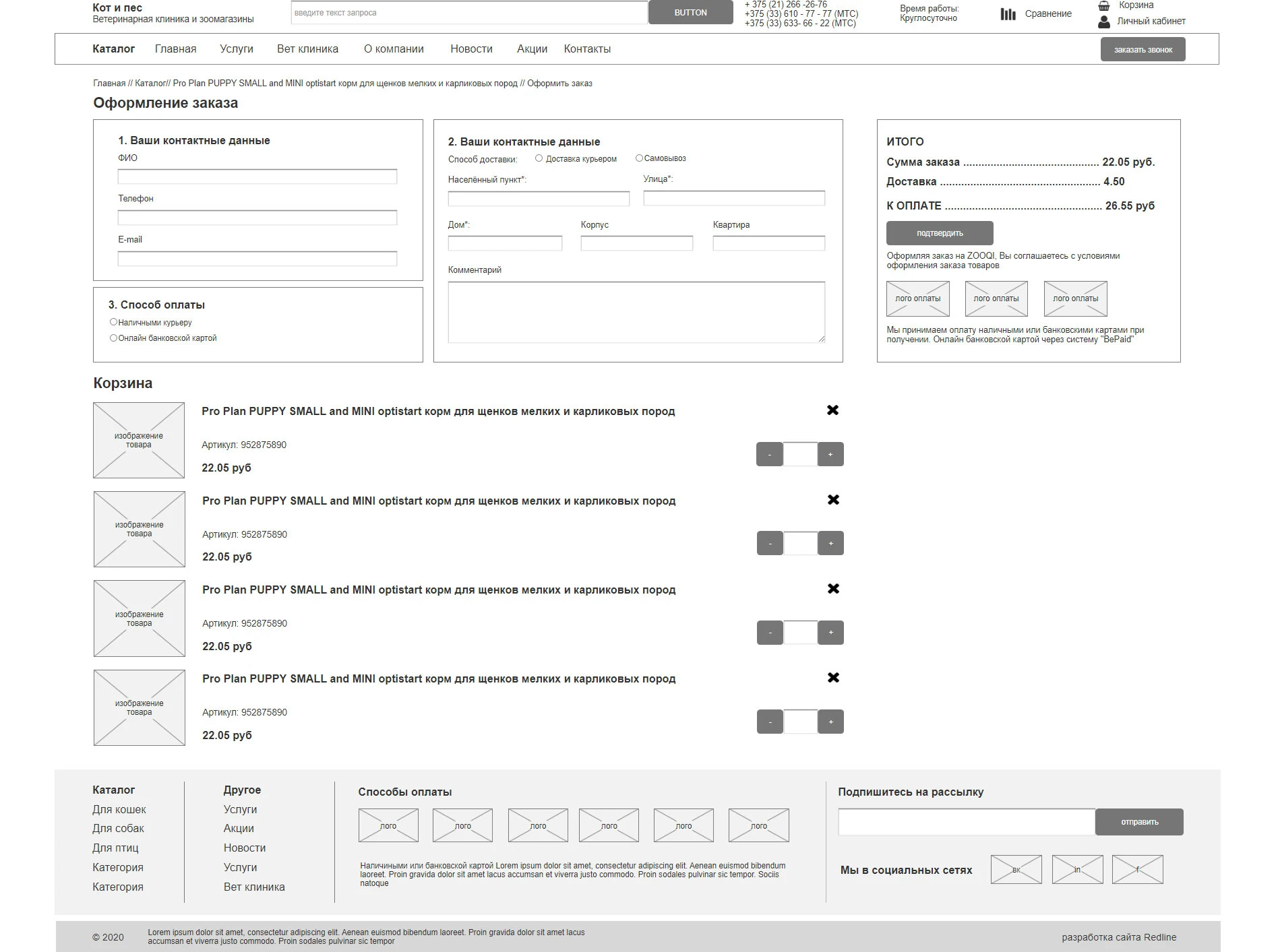The height and width of the screenshot is (952, 1278).
Task: Click the first лого оплаты payment logo
Action: [x=917, y=298]
